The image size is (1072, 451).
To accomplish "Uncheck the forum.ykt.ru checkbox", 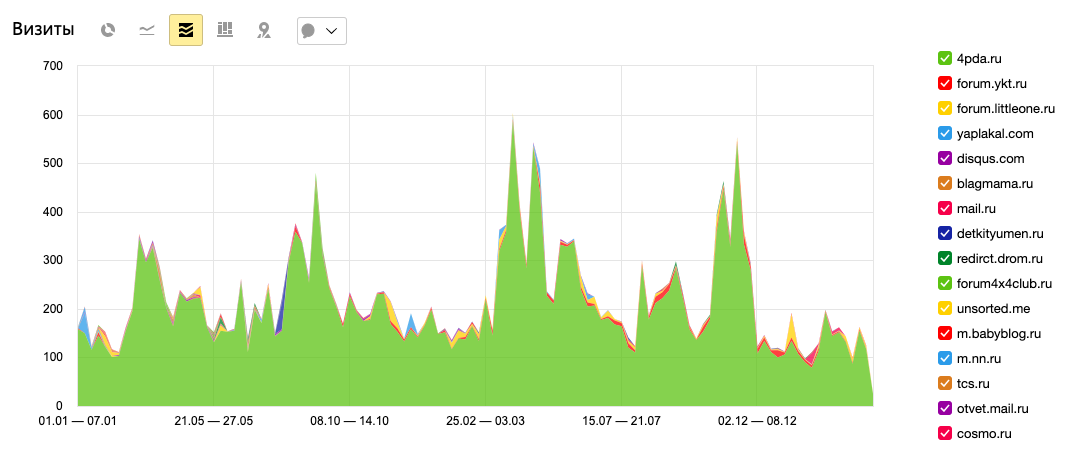I will tap(945, 83).
